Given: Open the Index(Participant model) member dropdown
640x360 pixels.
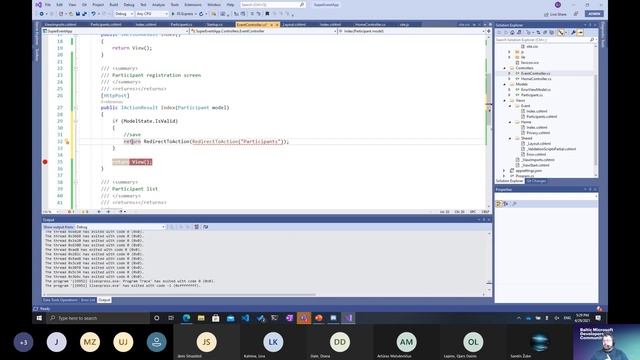Looking at the screenshot, I should pyautogui.click(x=412, y=31).
